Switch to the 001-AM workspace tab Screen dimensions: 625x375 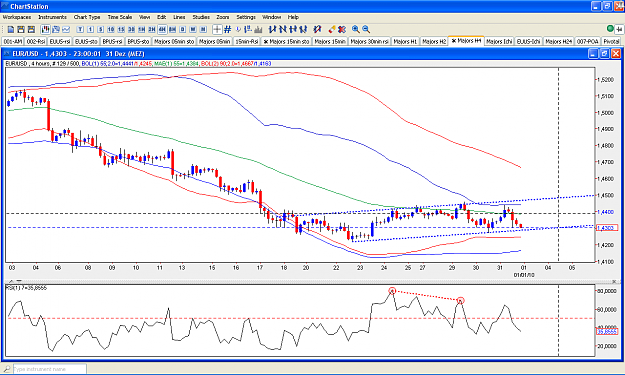click(x=13, y=41)
